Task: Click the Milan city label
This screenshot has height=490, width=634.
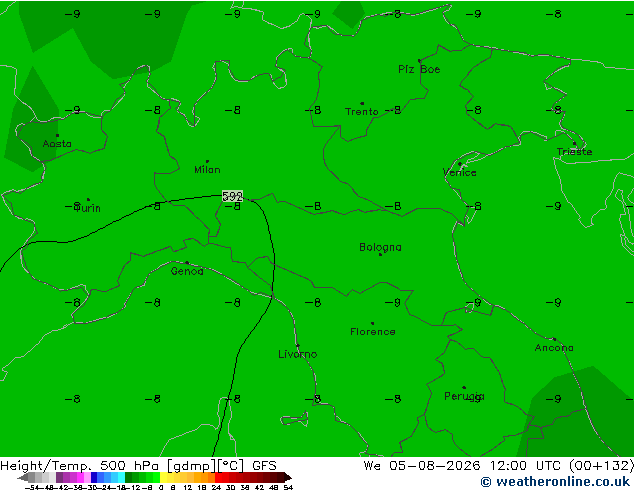Action: pyautogui.click(x=207, y=169)
